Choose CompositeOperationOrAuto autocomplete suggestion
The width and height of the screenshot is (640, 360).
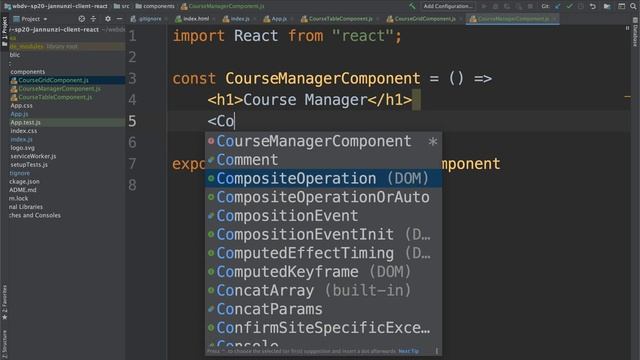pos(323,198)
